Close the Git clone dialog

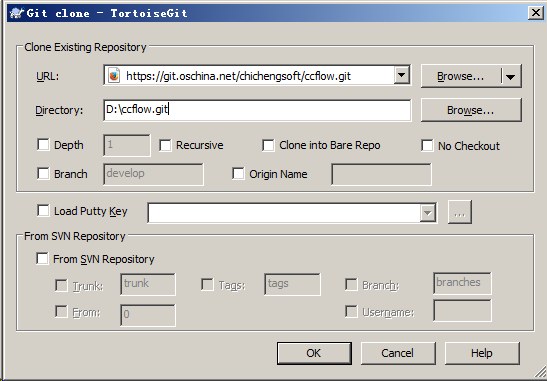(535, 13)
